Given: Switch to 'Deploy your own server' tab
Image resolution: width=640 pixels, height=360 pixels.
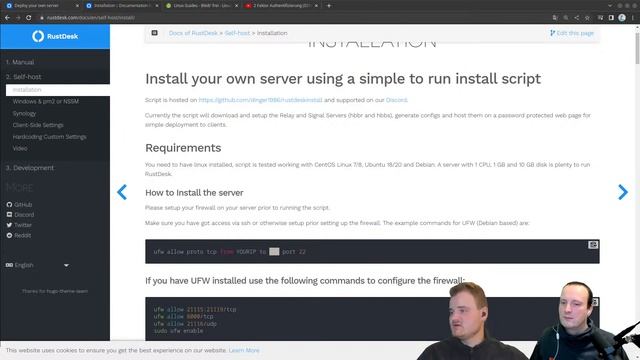Looking at the screenshot, I should [x=41, y=6].
